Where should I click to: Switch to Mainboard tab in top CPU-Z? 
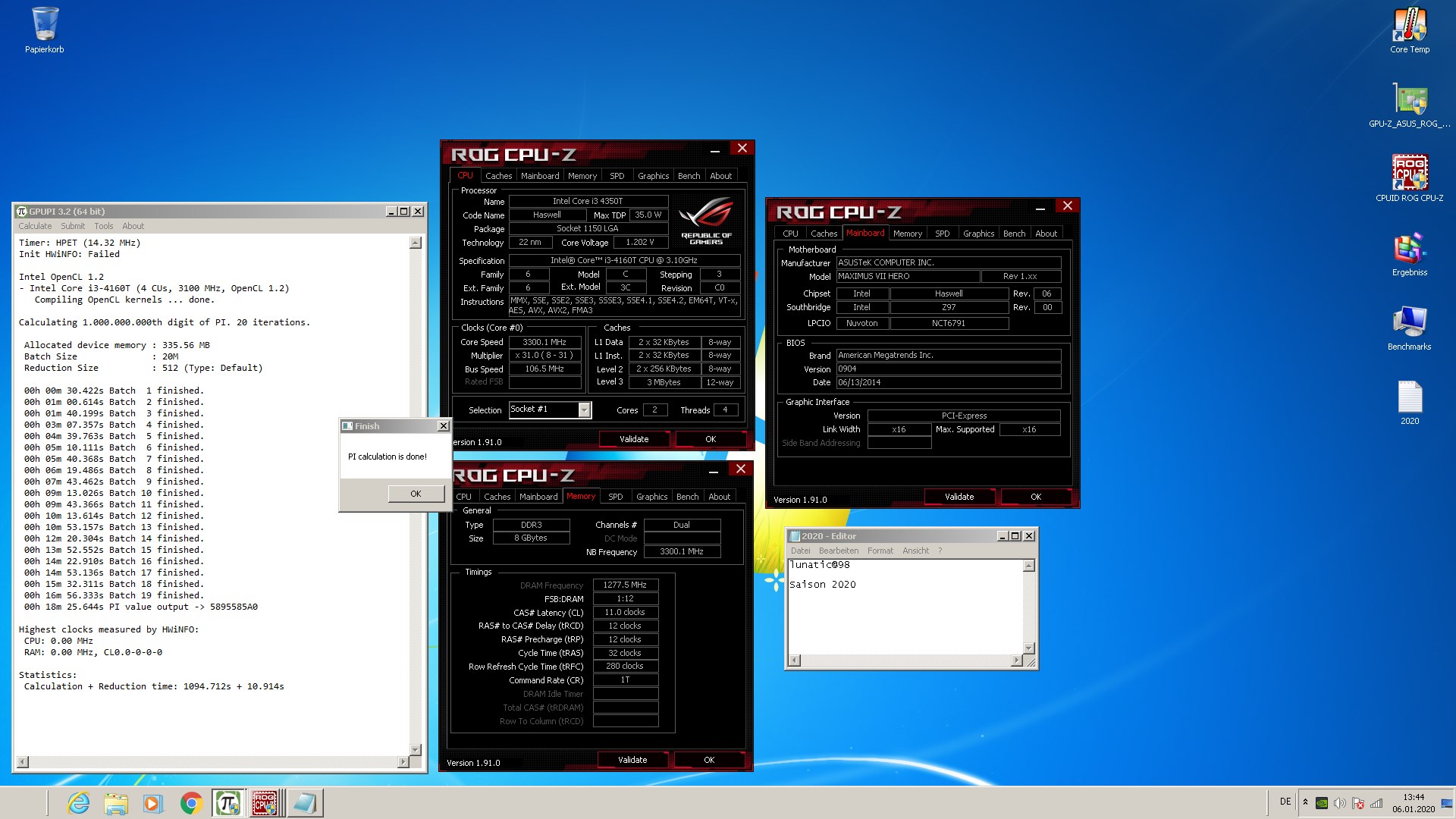[540, 176]
